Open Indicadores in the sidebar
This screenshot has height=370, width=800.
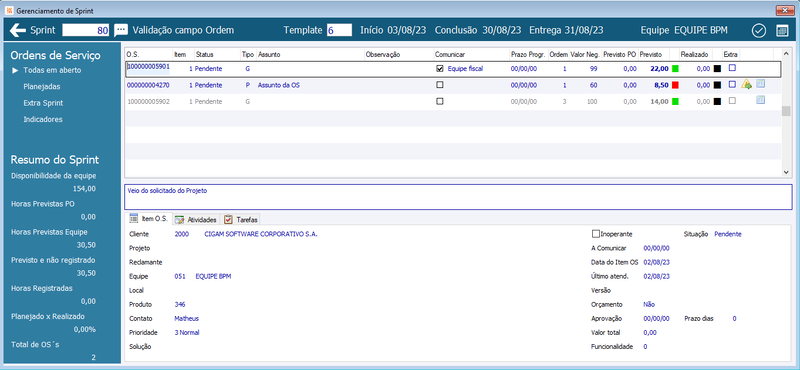coord(43,119)
